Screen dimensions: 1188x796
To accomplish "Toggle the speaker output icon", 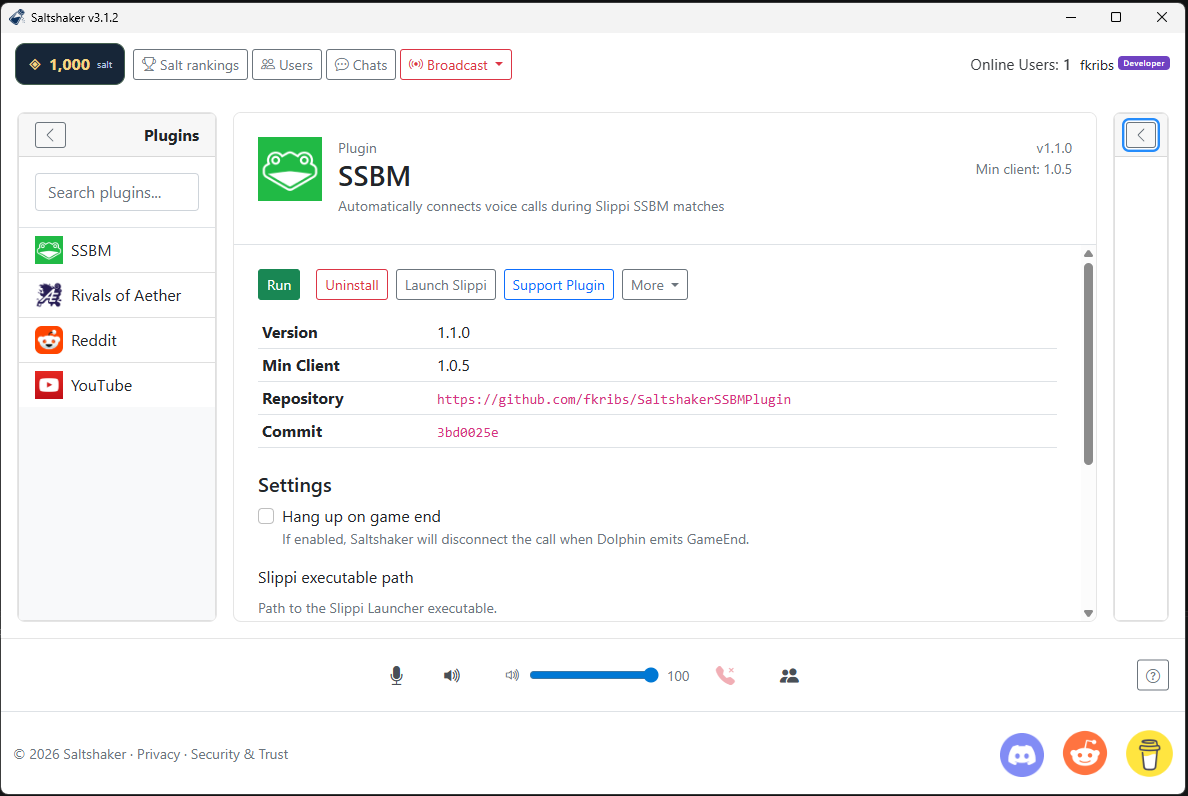I will (x=452, y=676).
